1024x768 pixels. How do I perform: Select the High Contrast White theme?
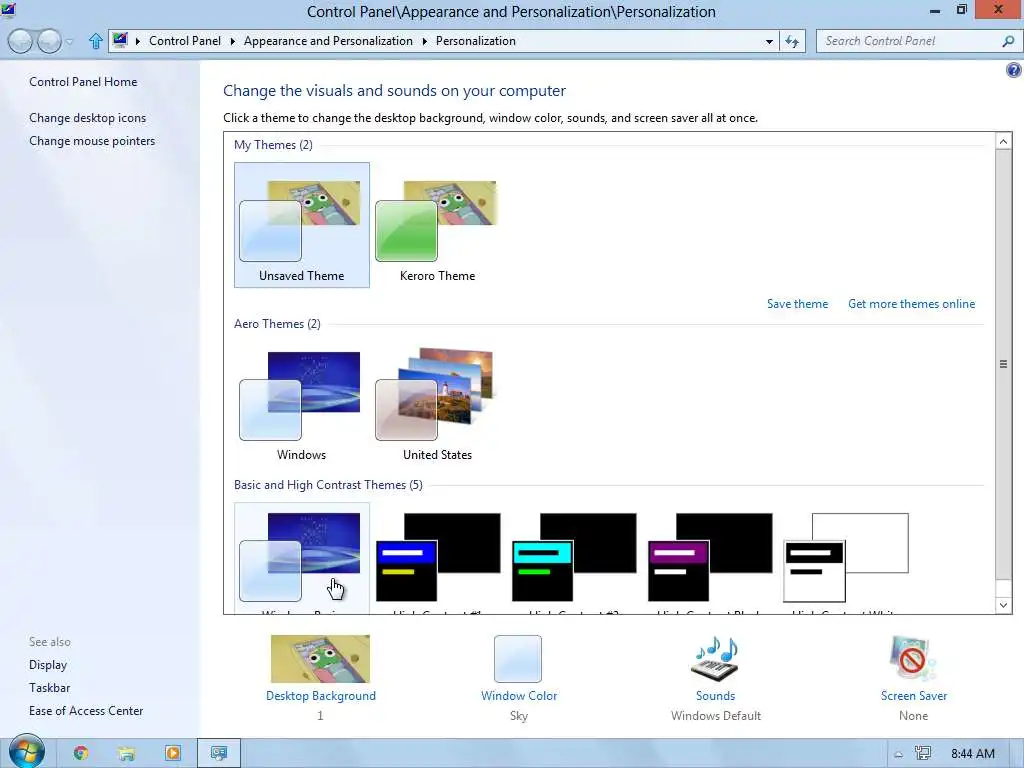(x=846, y=558)
